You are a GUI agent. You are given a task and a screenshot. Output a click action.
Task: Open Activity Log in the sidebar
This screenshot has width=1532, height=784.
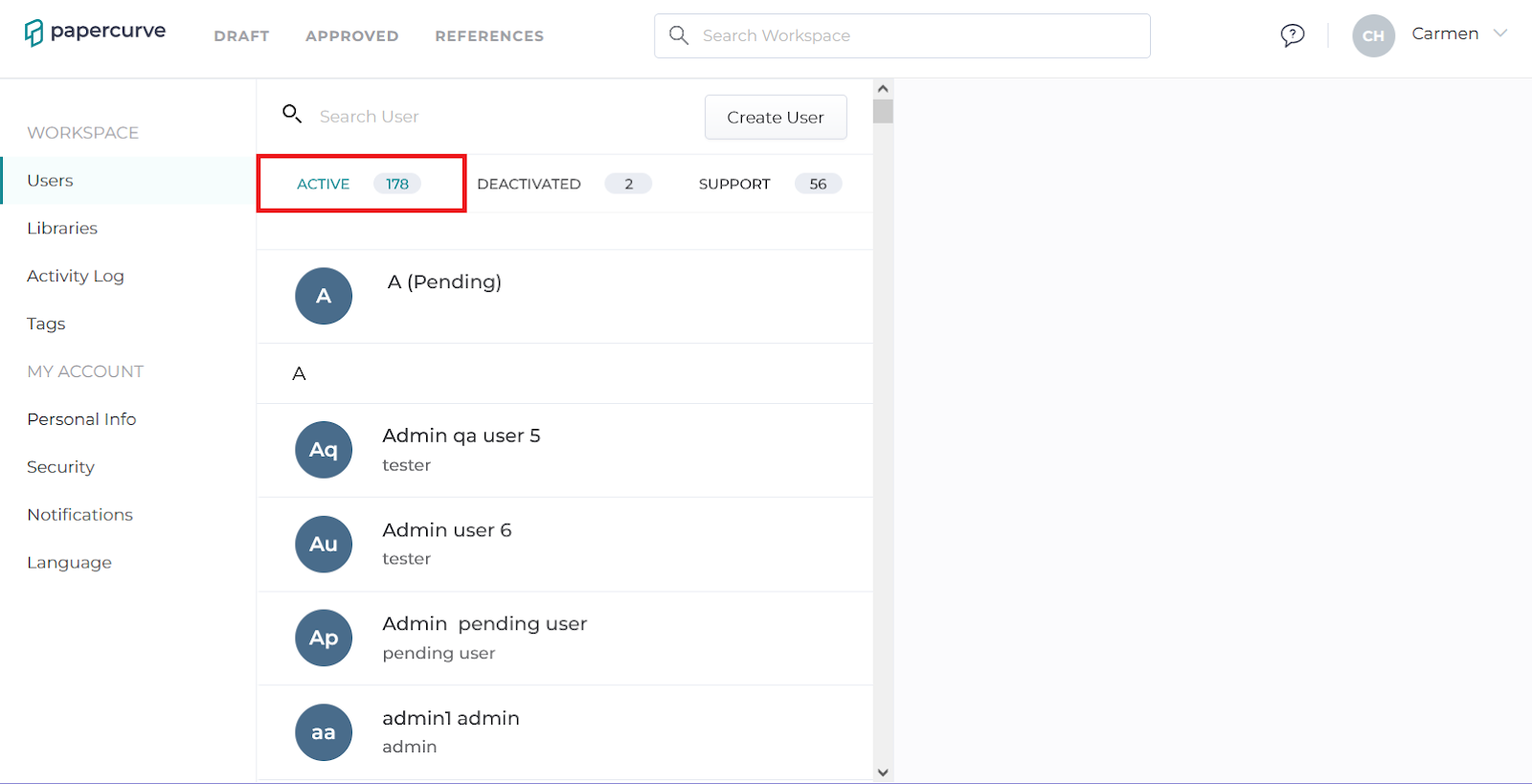[76, 276]
